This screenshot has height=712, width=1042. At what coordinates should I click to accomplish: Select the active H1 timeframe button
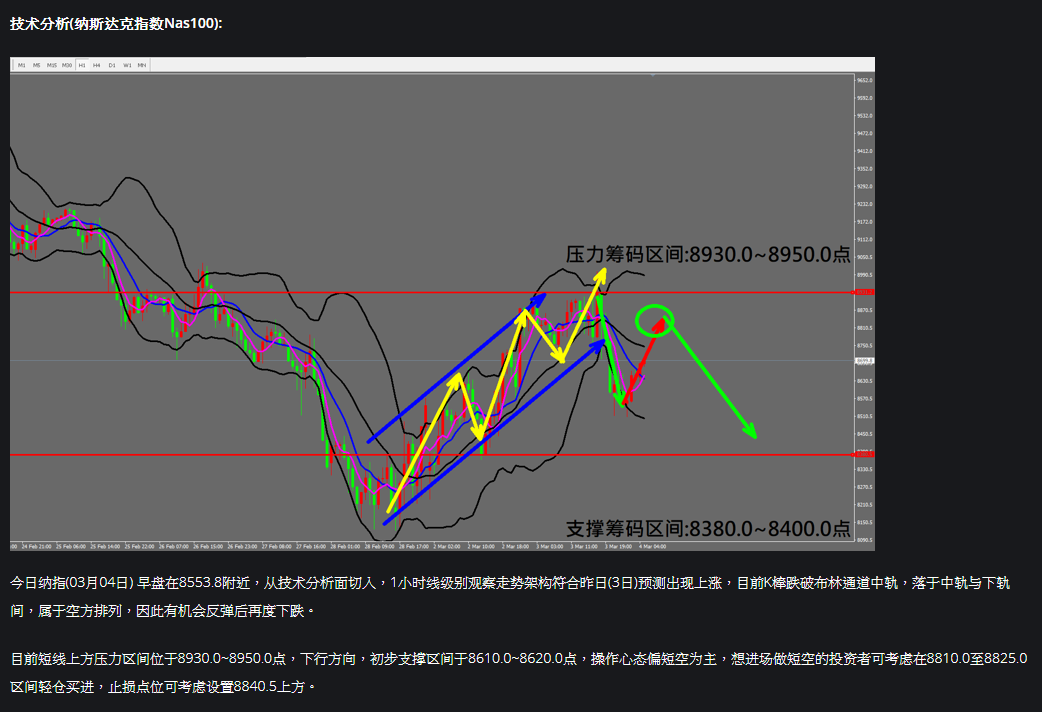pos(82,65)
